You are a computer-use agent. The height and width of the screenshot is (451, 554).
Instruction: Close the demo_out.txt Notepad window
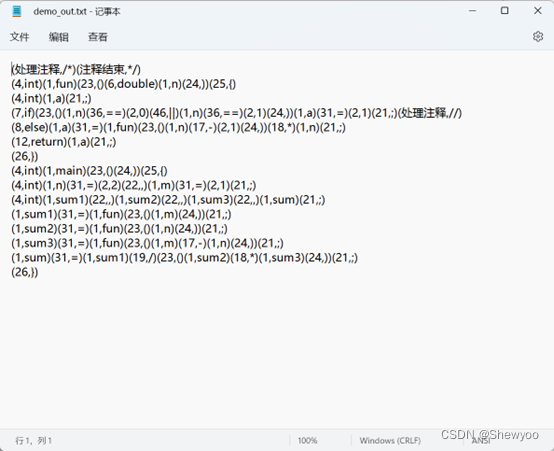coord(537,11)
